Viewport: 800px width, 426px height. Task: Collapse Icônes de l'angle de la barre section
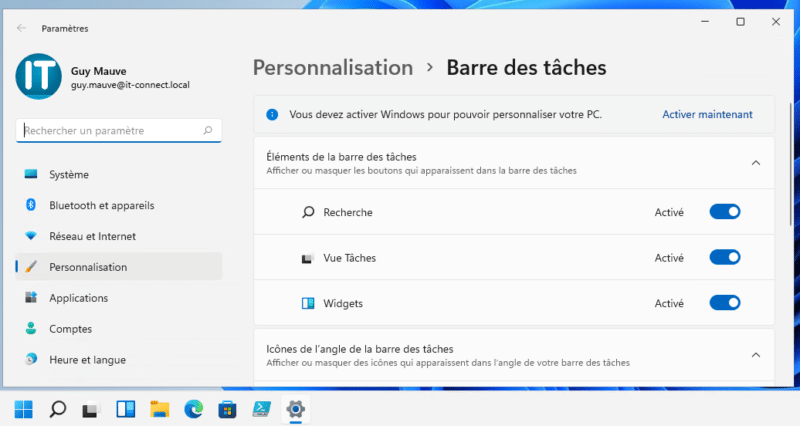click(x=756, y=355)
